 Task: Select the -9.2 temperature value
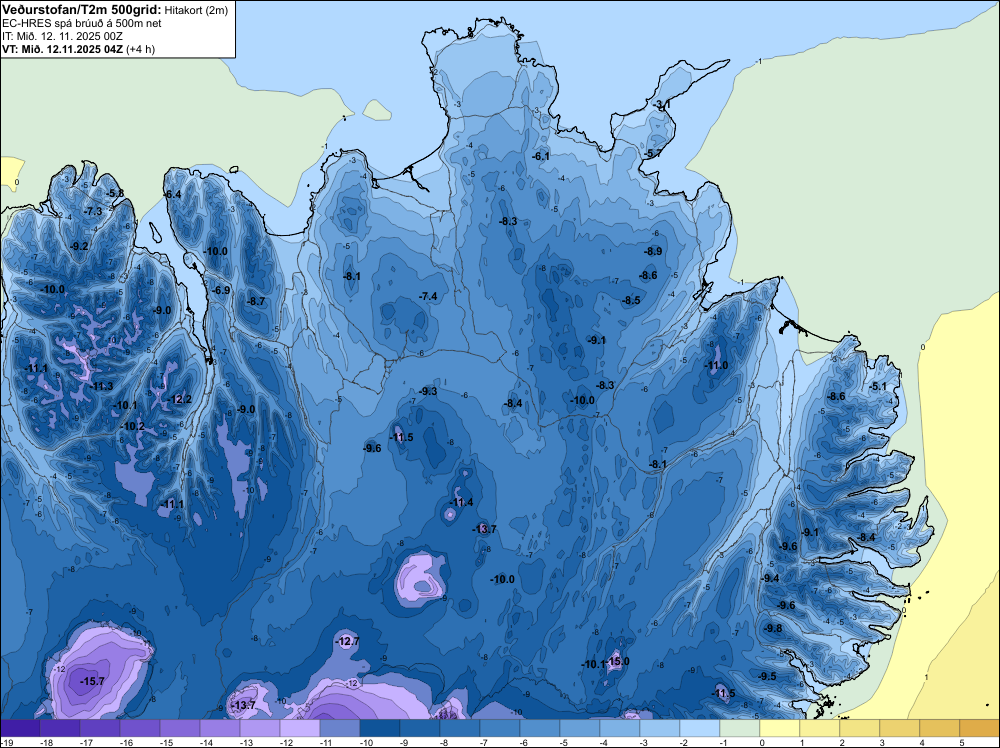point(79,246)
